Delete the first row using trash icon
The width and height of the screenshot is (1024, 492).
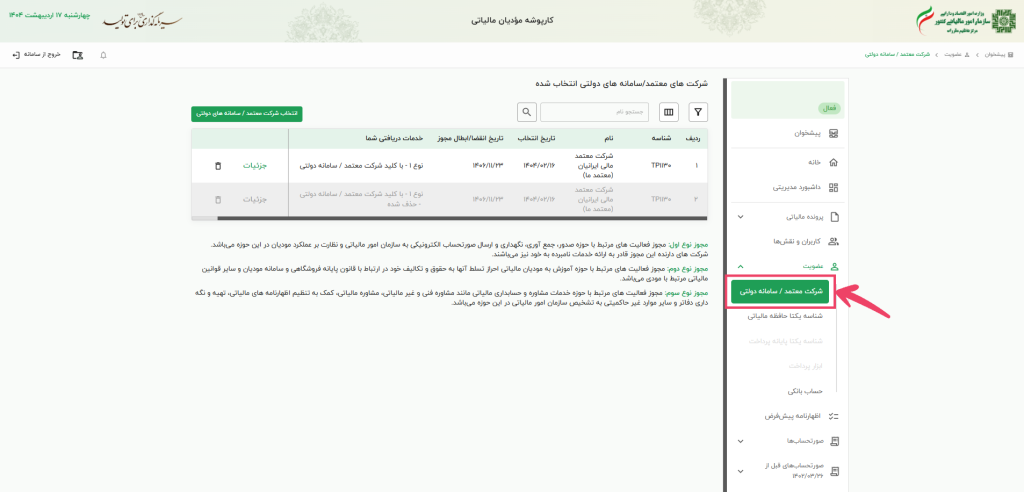pyautogui.click(x=218, y=166)
